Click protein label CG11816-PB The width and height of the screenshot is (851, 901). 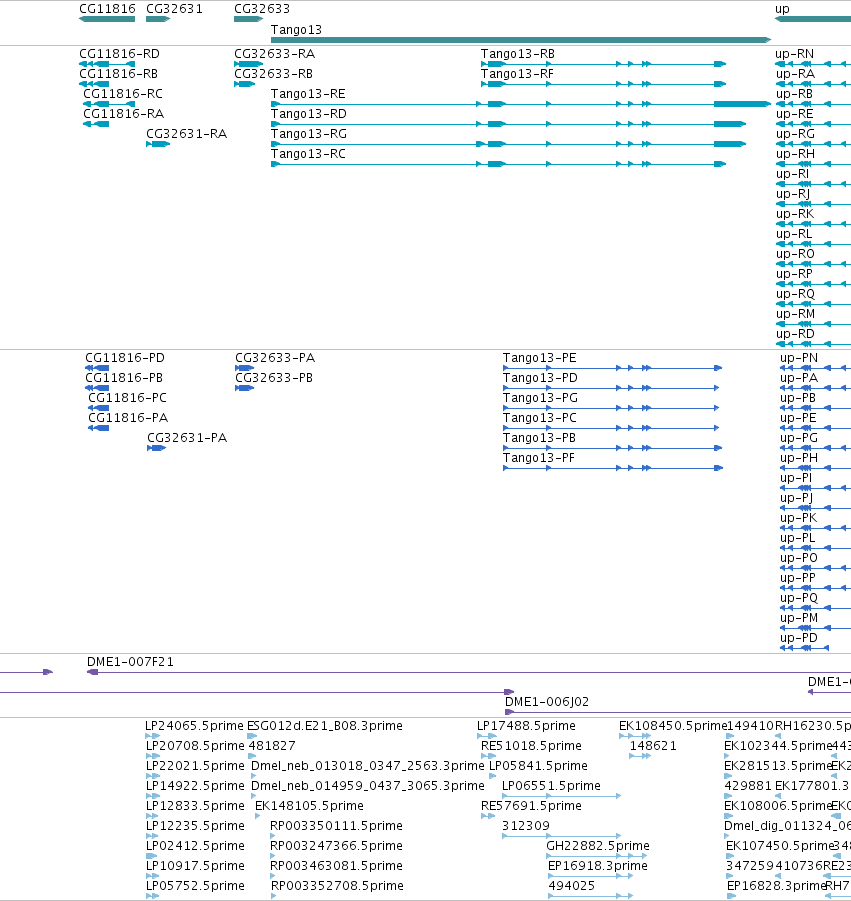tap(124, 378)
